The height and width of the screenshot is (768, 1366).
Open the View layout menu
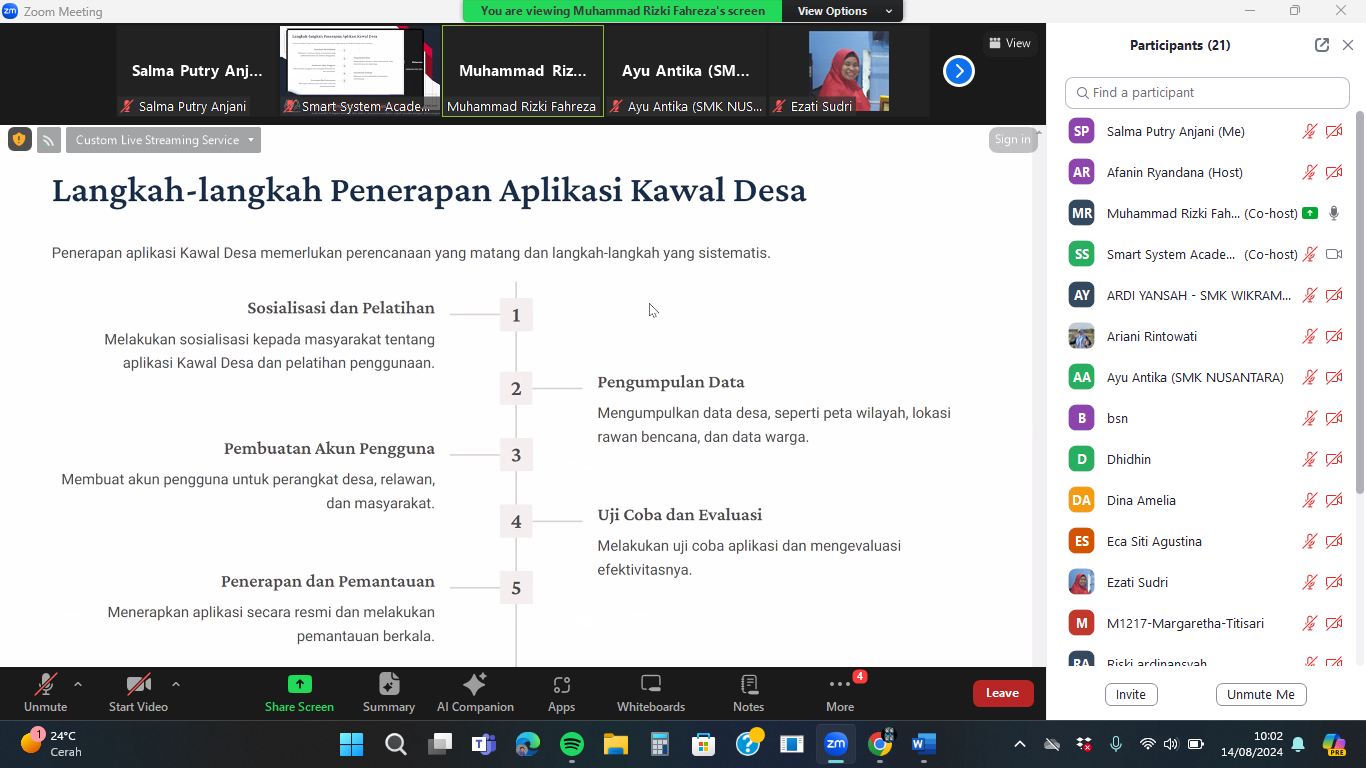tap(1009, 43)
